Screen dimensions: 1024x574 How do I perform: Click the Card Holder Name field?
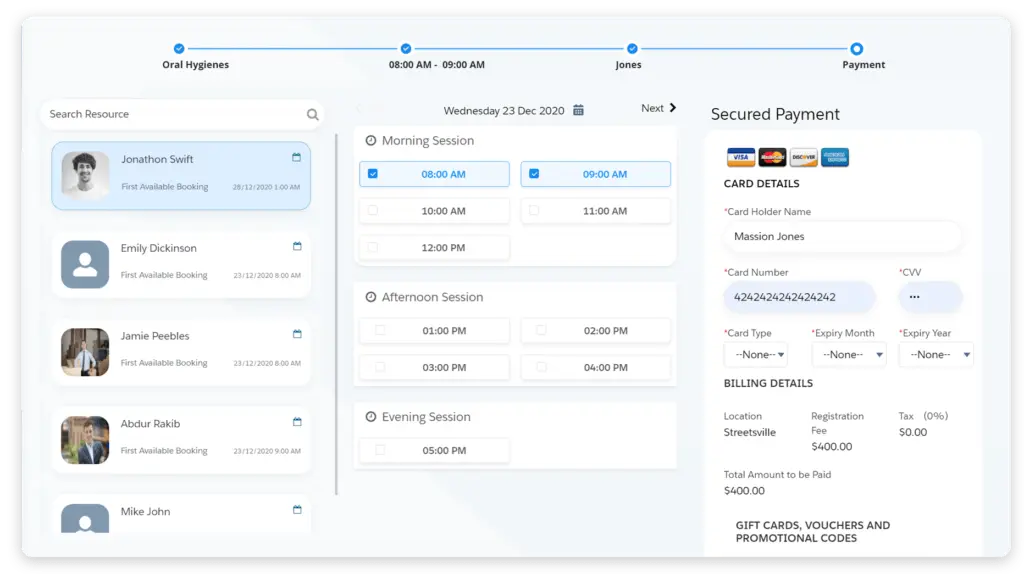pyautogui.click(x=842, y=236)
